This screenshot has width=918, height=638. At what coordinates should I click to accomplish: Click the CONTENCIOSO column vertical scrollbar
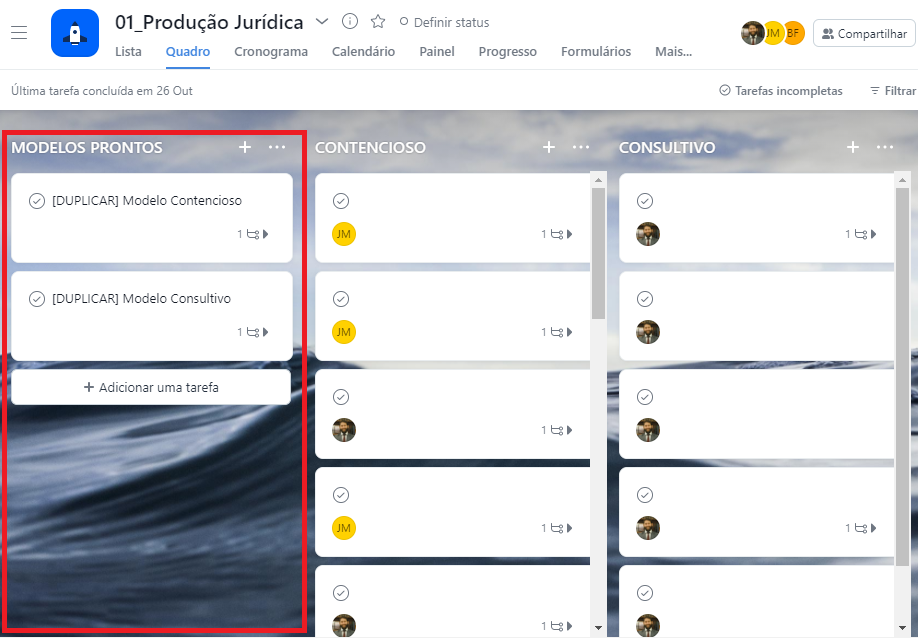point(599,250)
